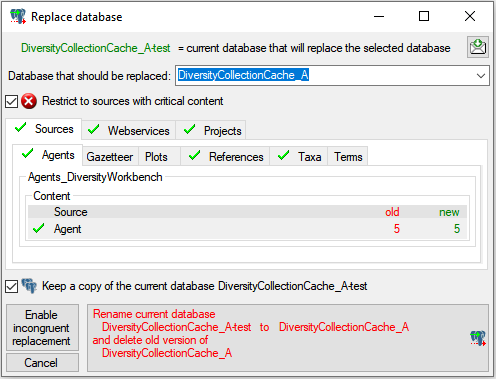
Task: Click the elephant database icon by Keep a copy
Action: point(29,286)
